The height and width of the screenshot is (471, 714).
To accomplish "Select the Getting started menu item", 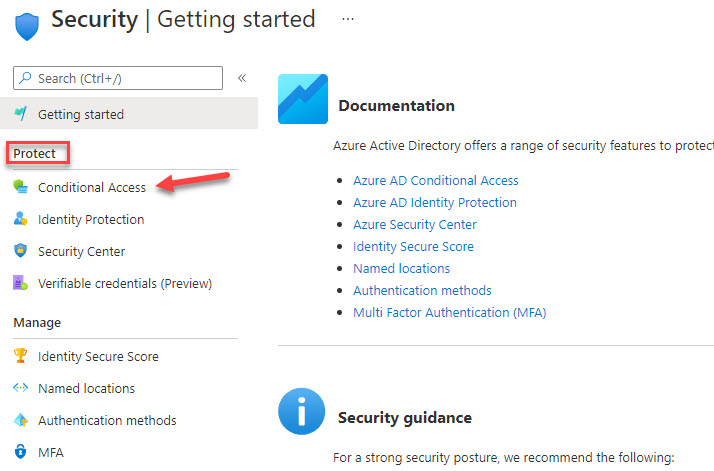I will click(x=129, y=113).
